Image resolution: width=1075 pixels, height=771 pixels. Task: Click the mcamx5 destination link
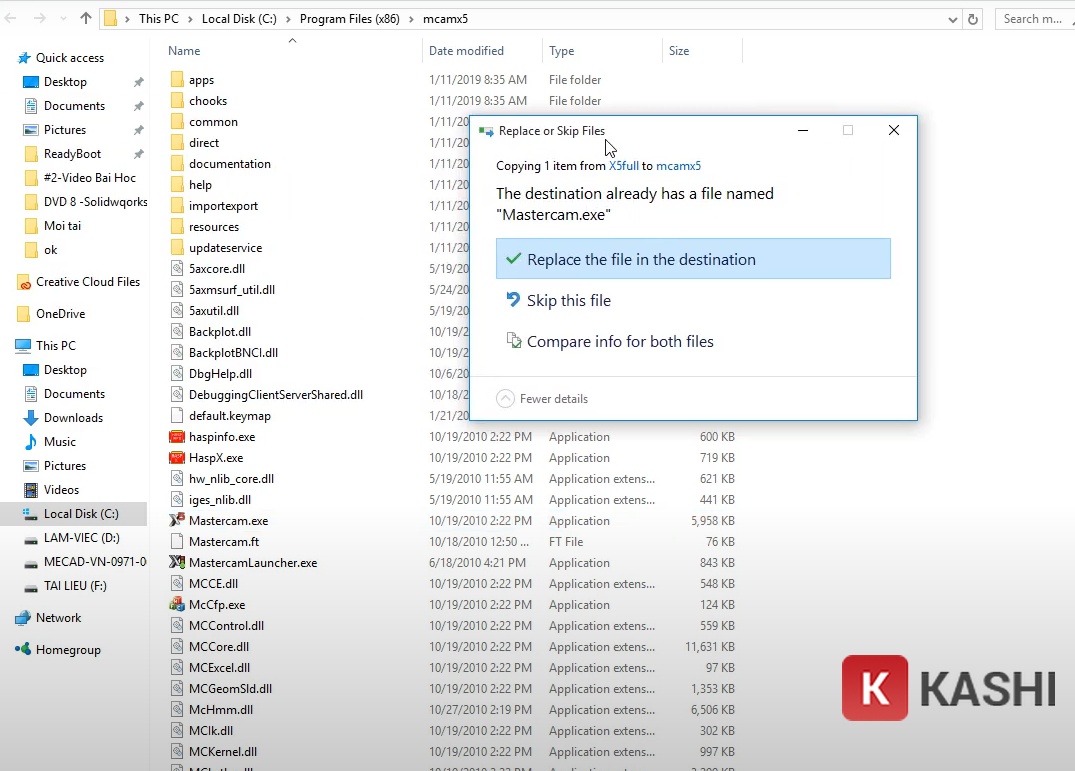point(679,166)
